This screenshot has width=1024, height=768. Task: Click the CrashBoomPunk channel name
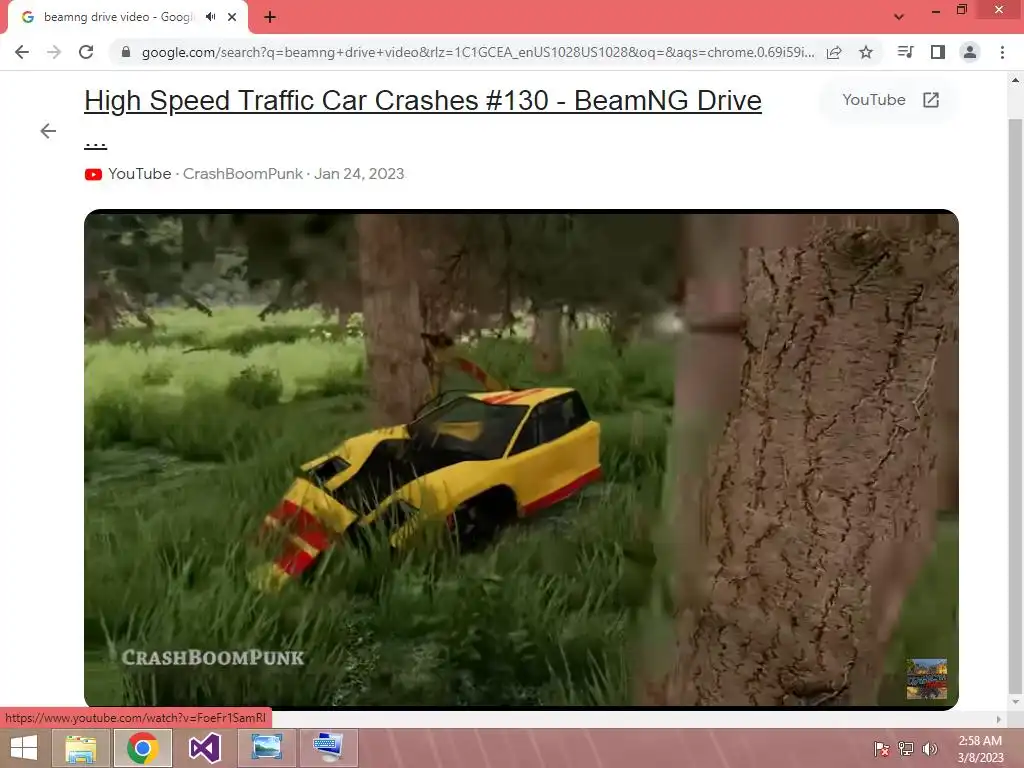pos(243,174)
